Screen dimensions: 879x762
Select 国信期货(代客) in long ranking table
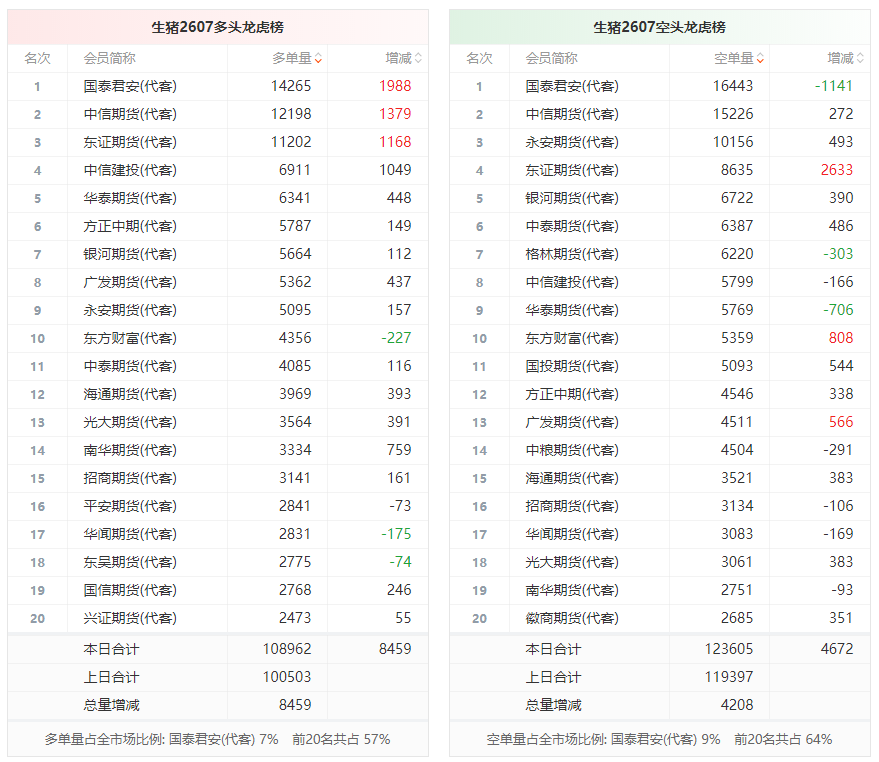(130, 590)
